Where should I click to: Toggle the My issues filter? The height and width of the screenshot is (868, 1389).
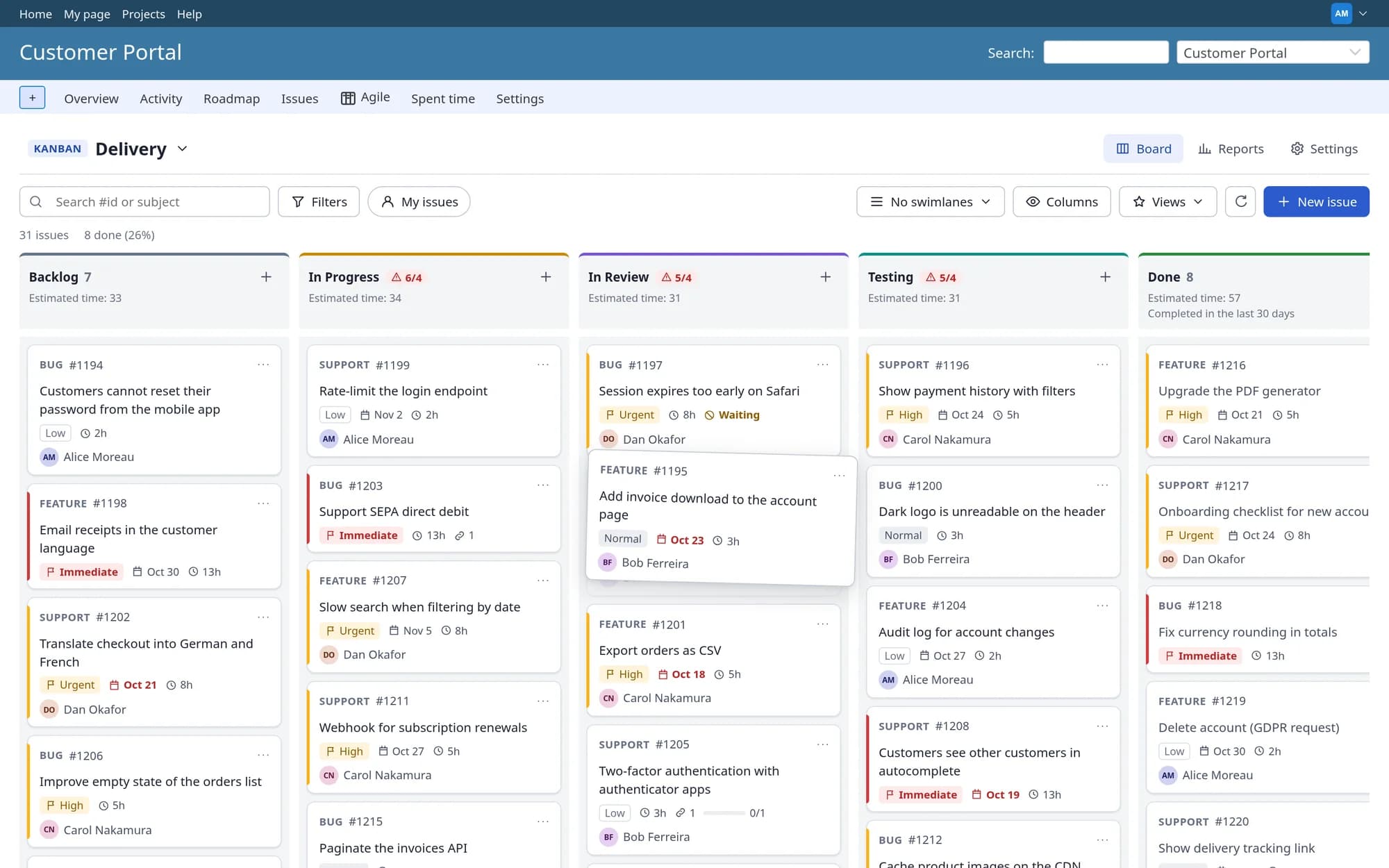coord(419,201)
